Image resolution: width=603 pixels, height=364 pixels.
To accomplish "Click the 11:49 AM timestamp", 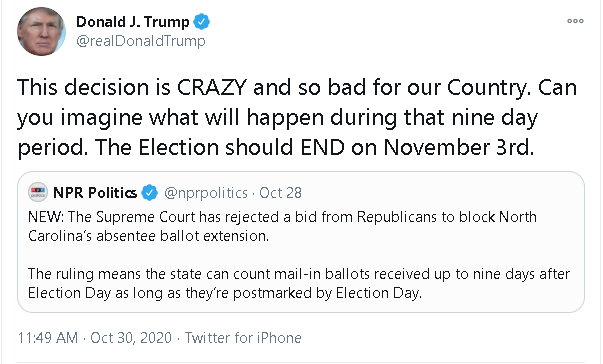I will pos(48,338).
